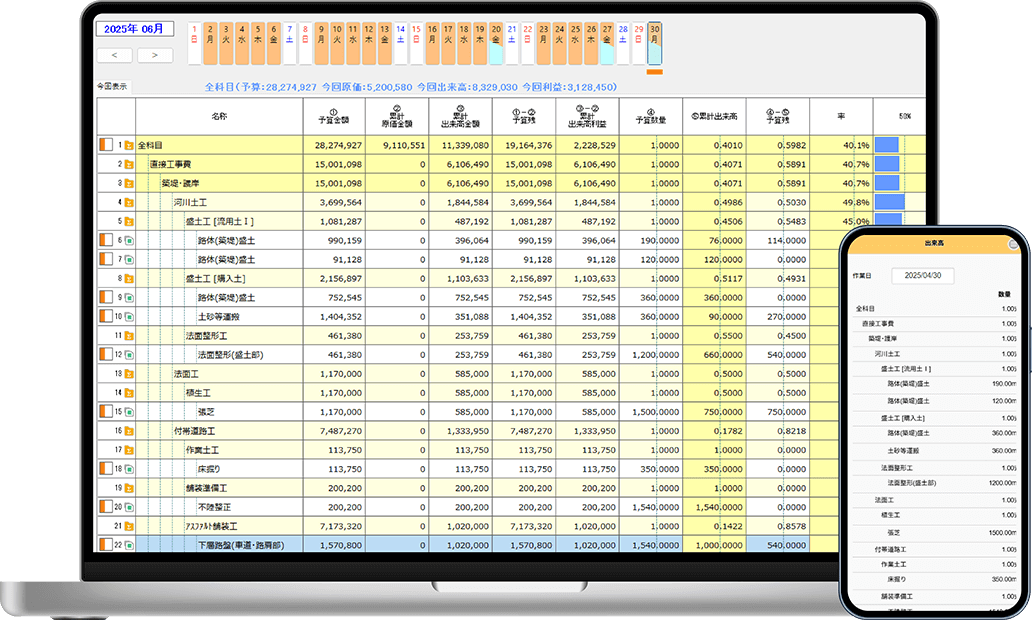Click the blue progress bar in row 1
The width and height of the screenshot is (1032, 620).
pos(886,145)
